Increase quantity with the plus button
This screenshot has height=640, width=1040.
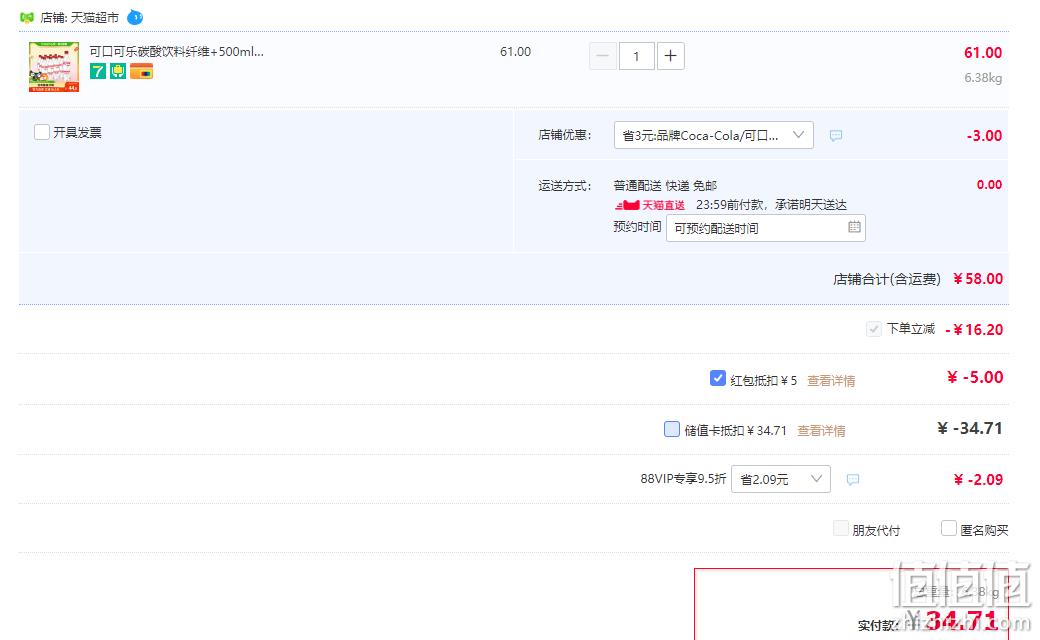pyautogui.click(x=671, y=56)
